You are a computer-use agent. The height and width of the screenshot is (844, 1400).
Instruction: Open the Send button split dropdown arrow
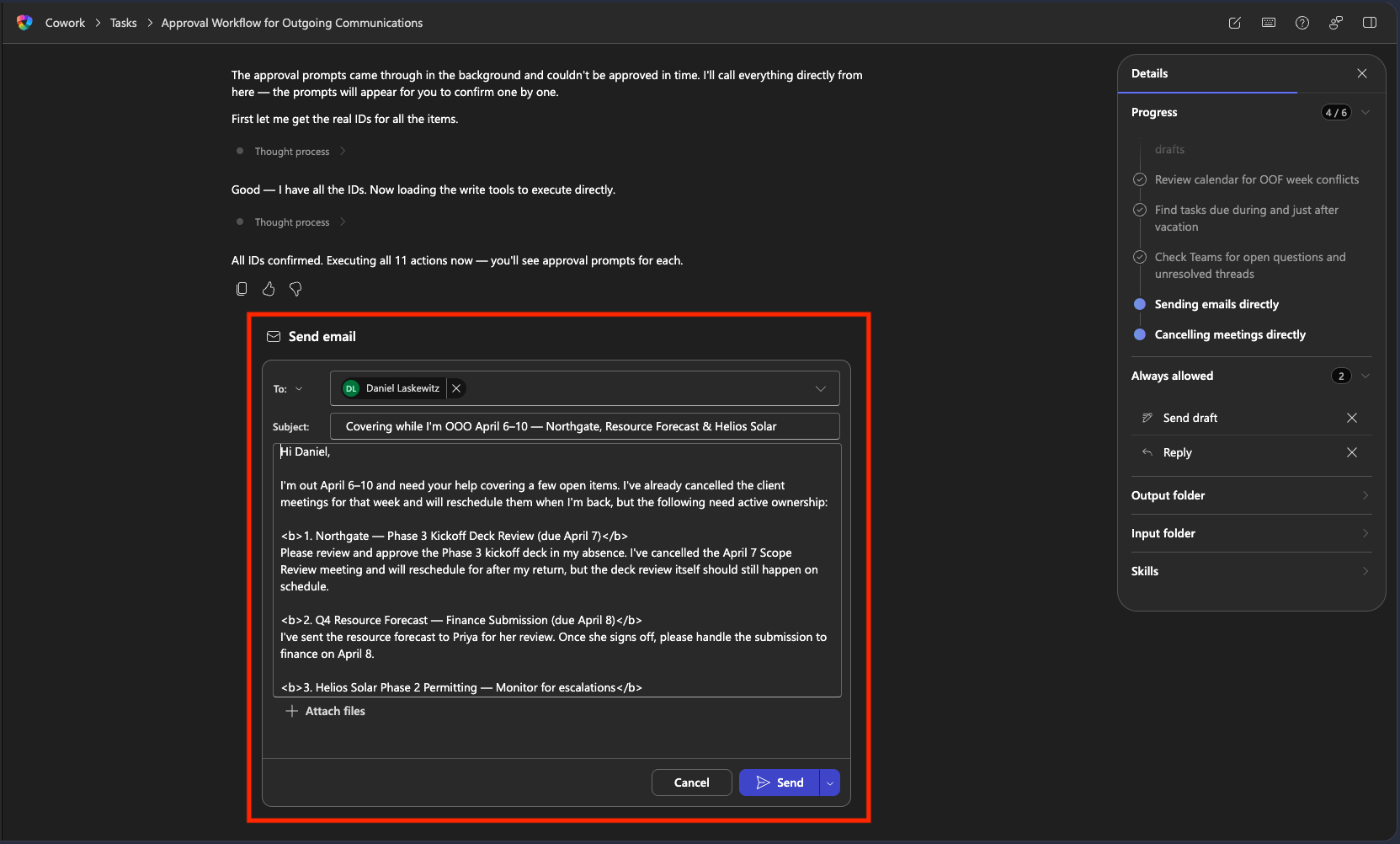pos(830,783)
